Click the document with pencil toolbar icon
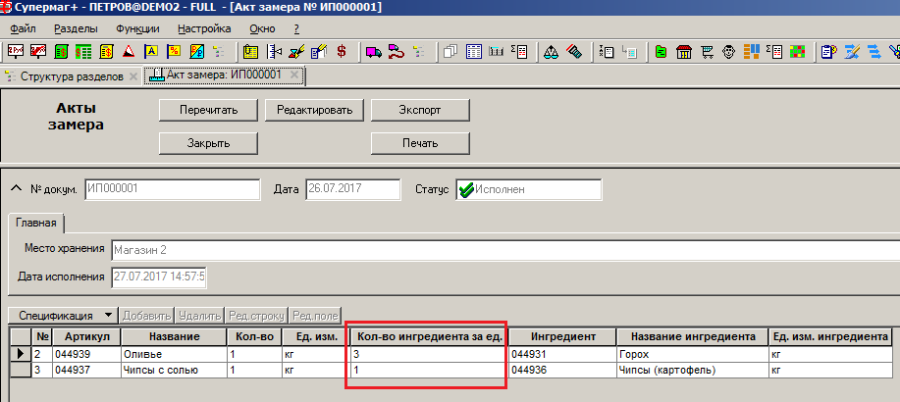Viewport: 900px width, 402px height. point(319,52)
